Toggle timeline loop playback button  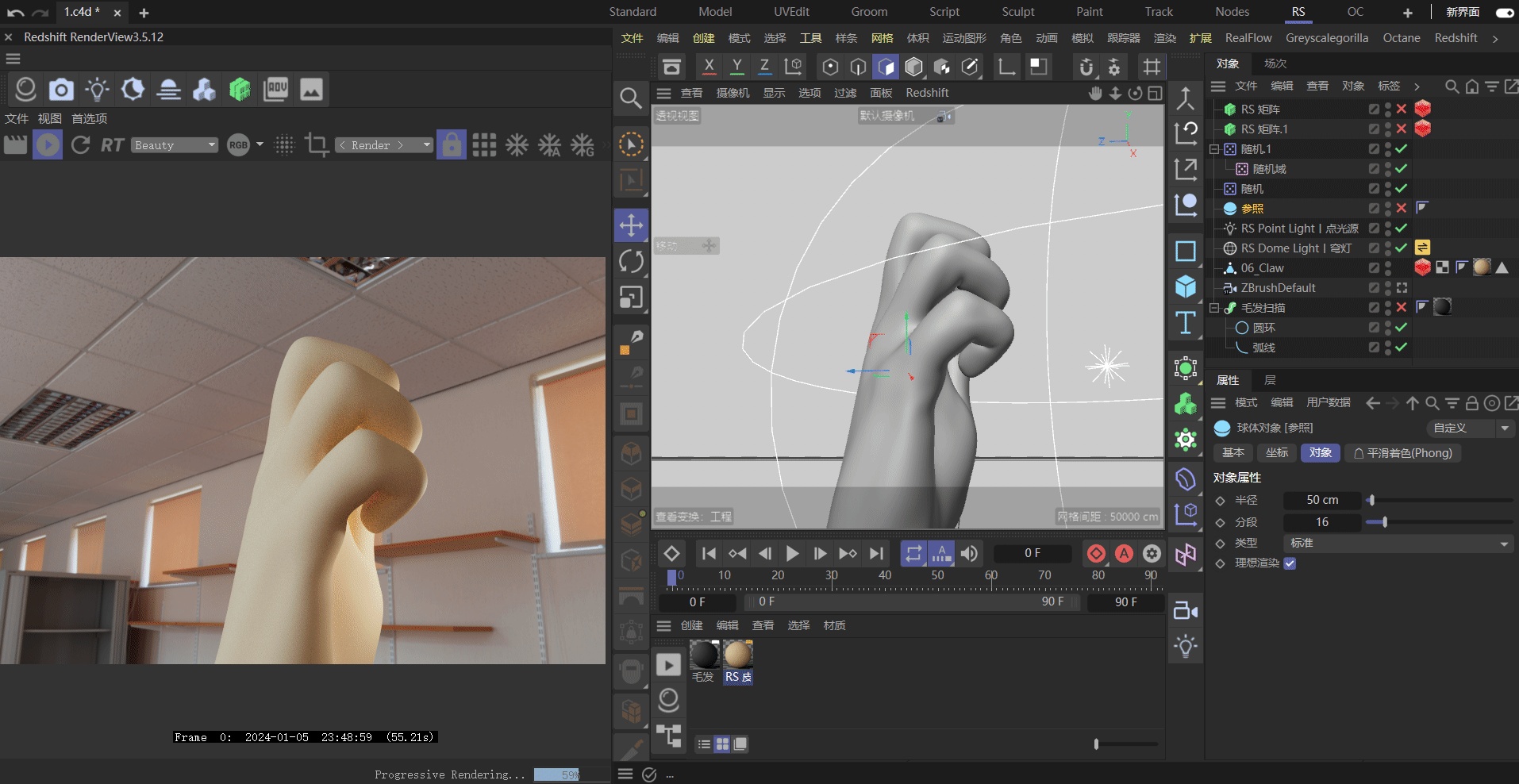coord(913,553)
